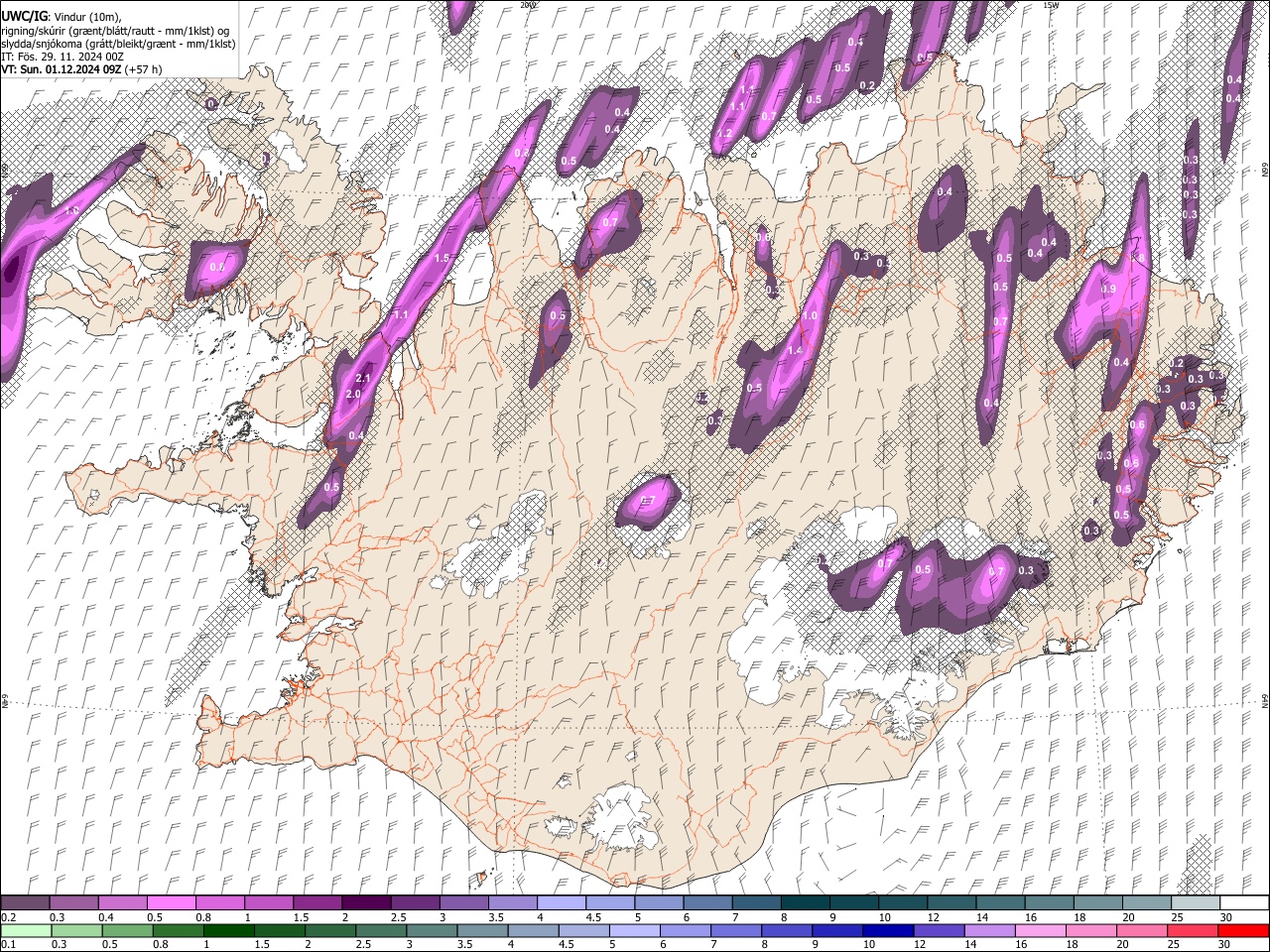Click the pale gray upper-legend swatch above 25
The image size is (1270, 952).
(x=1196, y=903)
